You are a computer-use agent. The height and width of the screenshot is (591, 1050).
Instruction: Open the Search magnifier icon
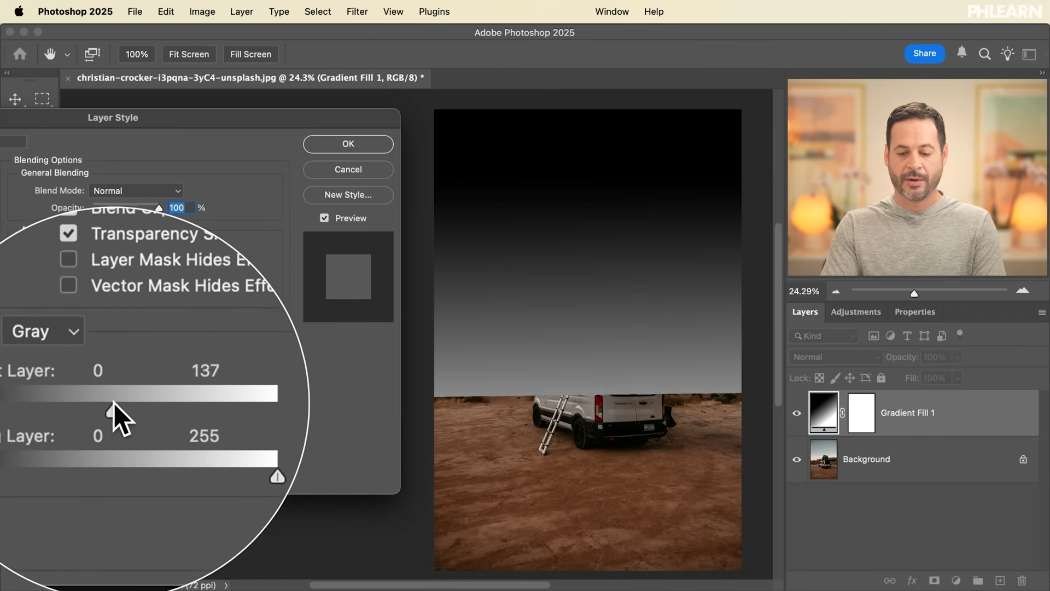984,54
